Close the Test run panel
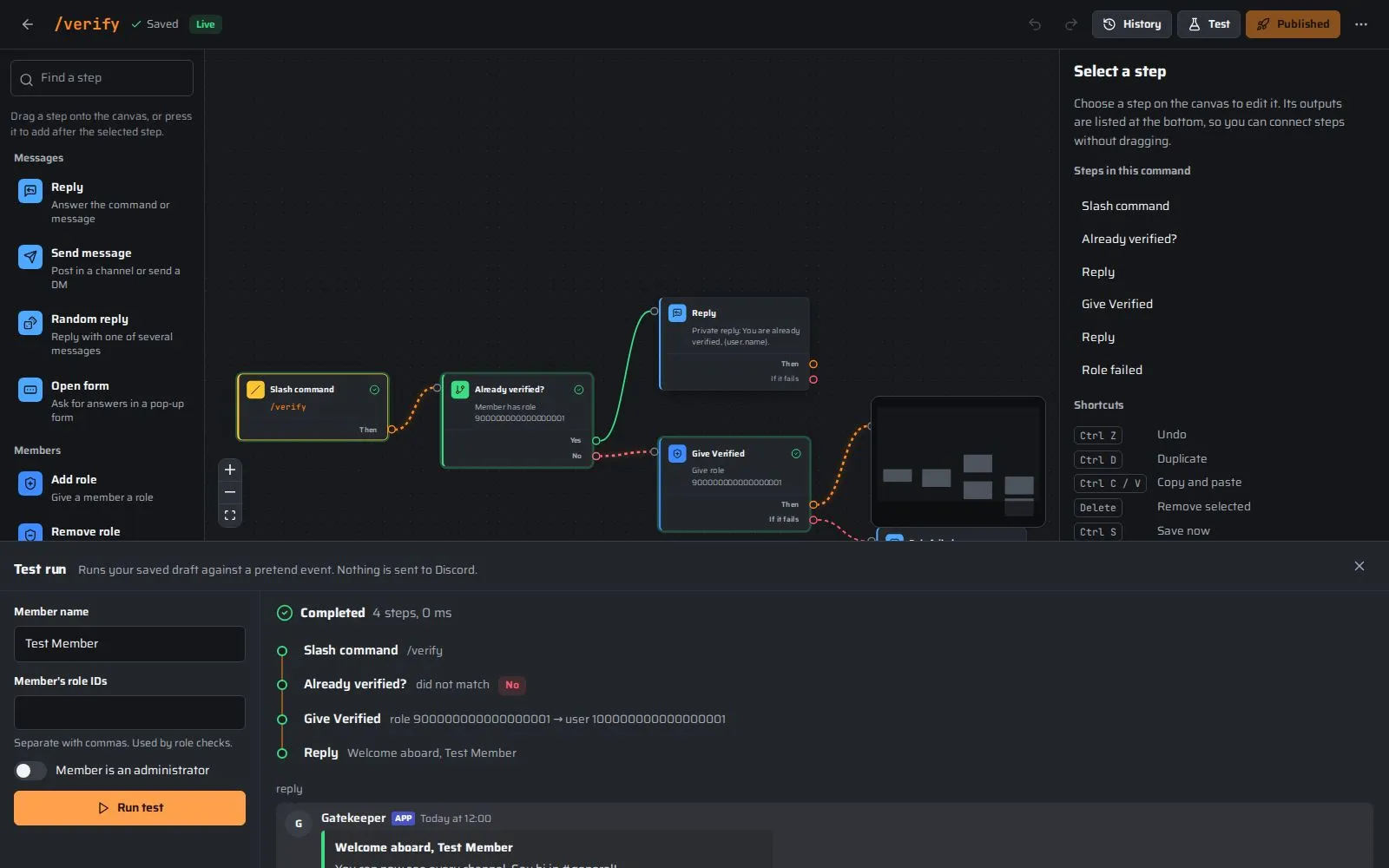1389x868 pixels. [x=1359, y=566]
